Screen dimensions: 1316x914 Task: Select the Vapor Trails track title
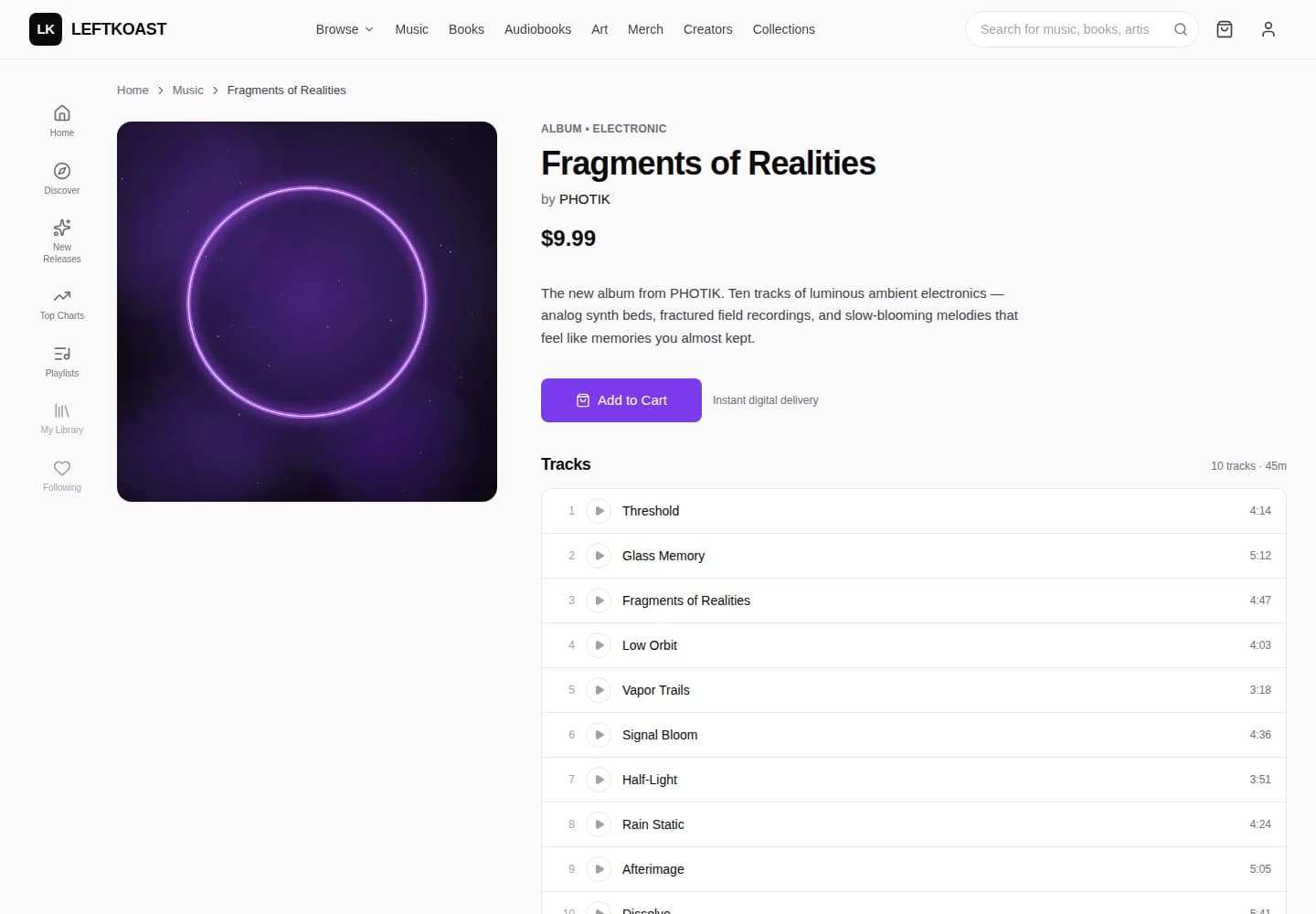click(656, 690)
